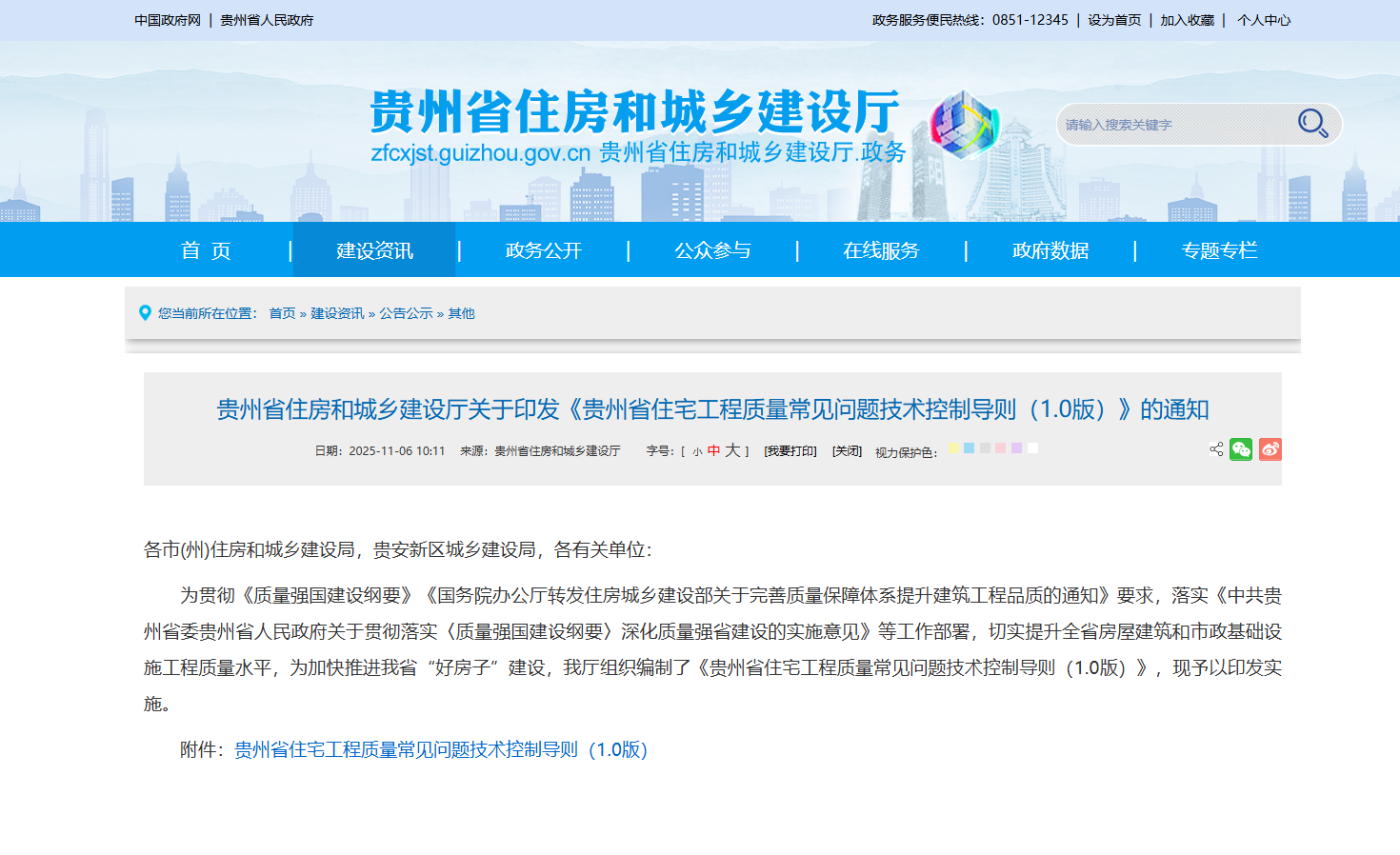Viewport: 1400px width, 855px height.
Task: Share the article via Weibo icon
Action: 1270,448
